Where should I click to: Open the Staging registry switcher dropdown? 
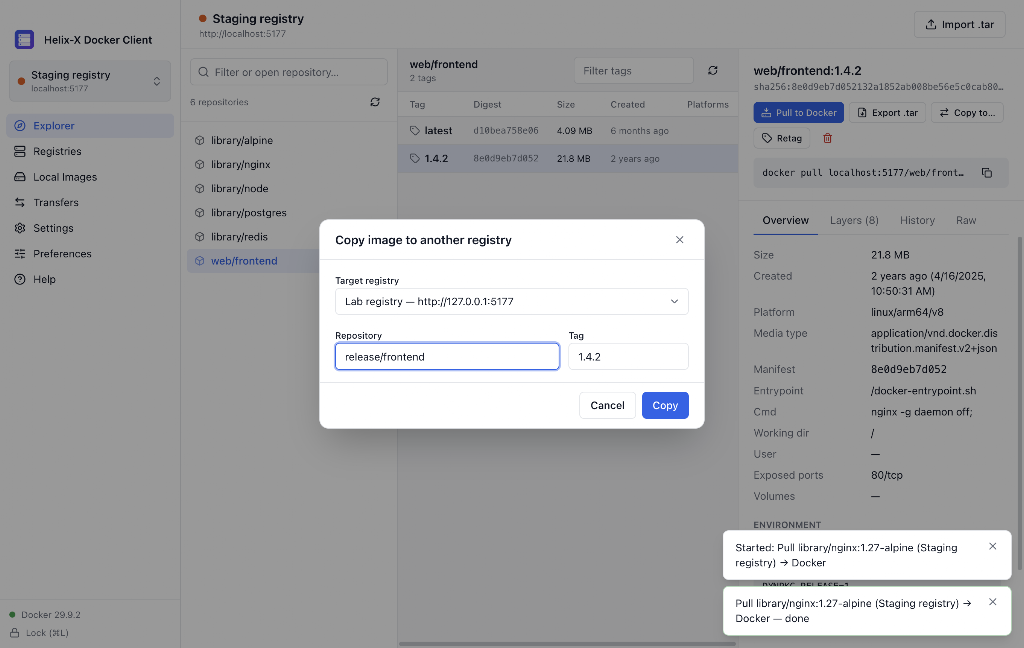coord(90,81)
